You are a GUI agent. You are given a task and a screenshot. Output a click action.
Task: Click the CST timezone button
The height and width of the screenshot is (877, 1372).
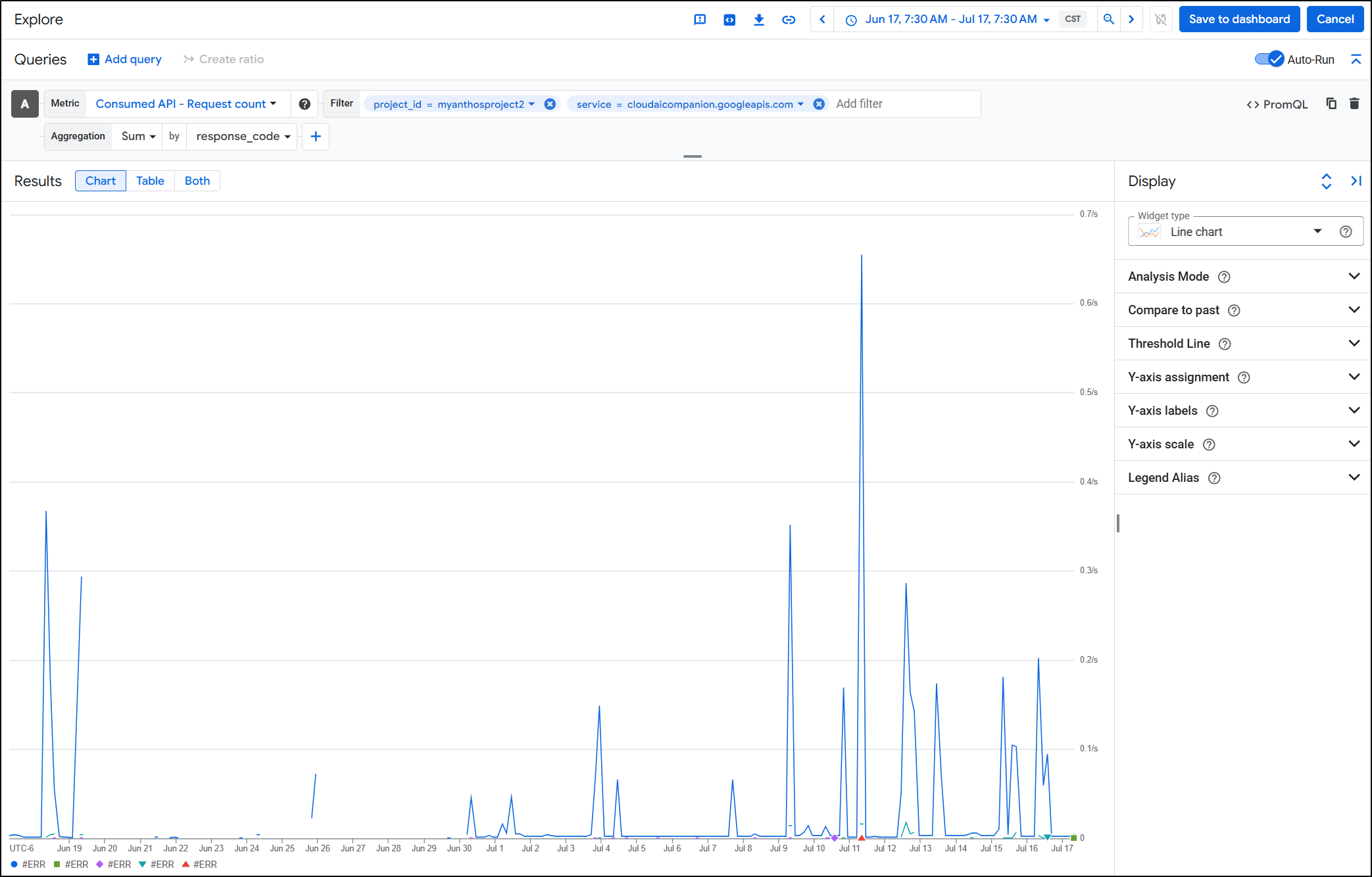coord(1073,19)
